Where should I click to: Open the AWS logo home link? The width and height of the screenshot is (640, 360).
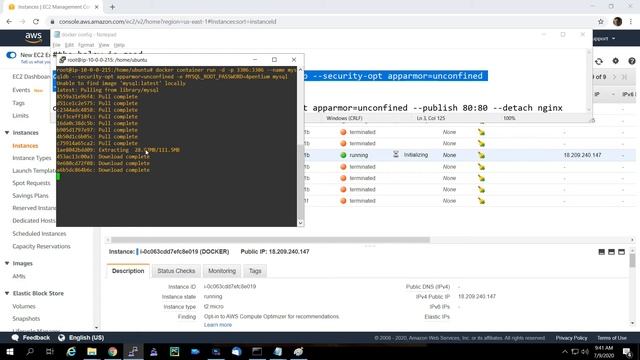click(33, 38)
